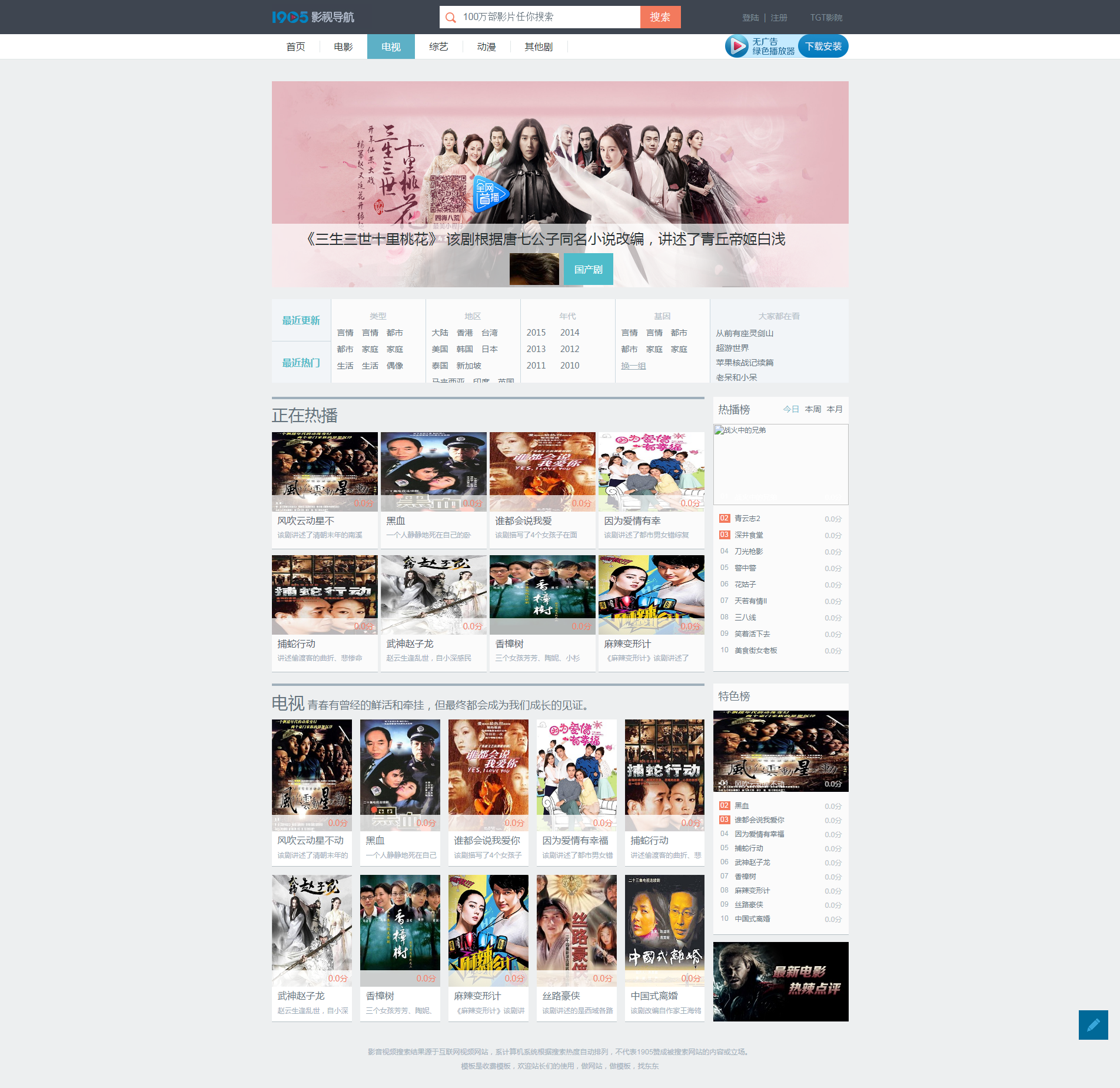The image size is (1120, 1088).
Task: Click the 无广告绿色播放器 ad banner
Action: coord(787,47)
